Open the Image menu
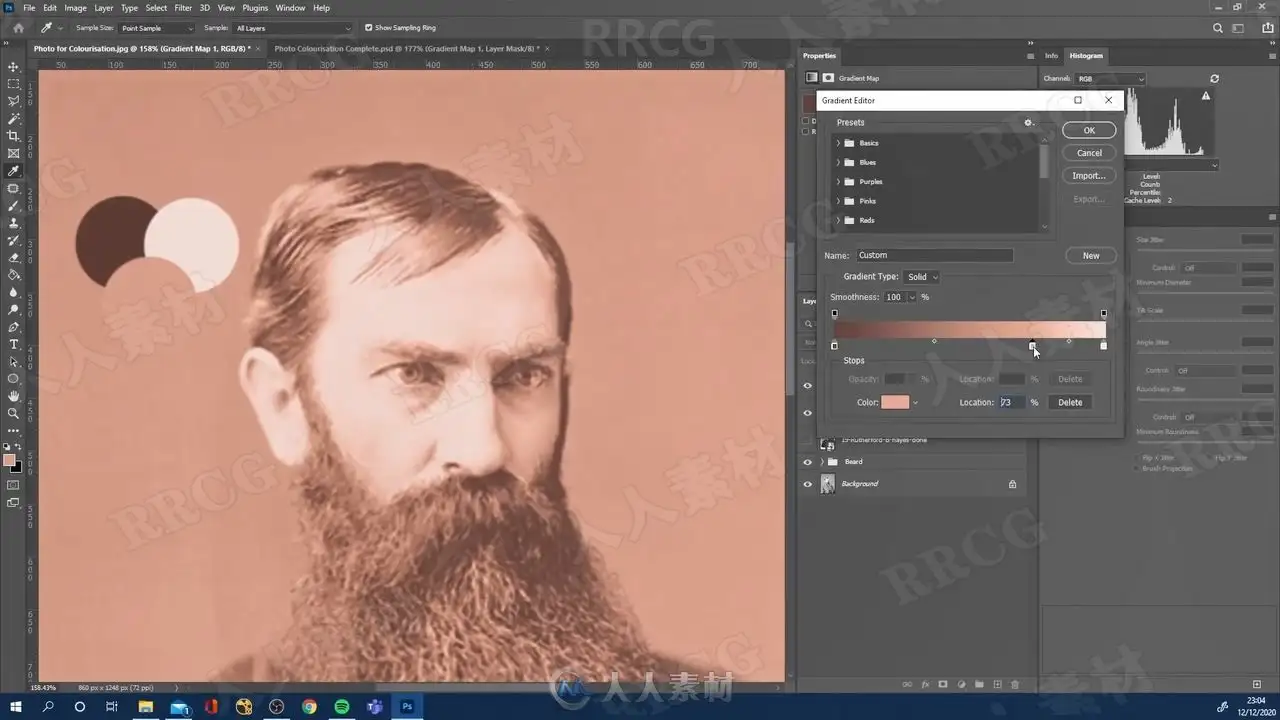 pyautogui.click(x=75, y=8)
